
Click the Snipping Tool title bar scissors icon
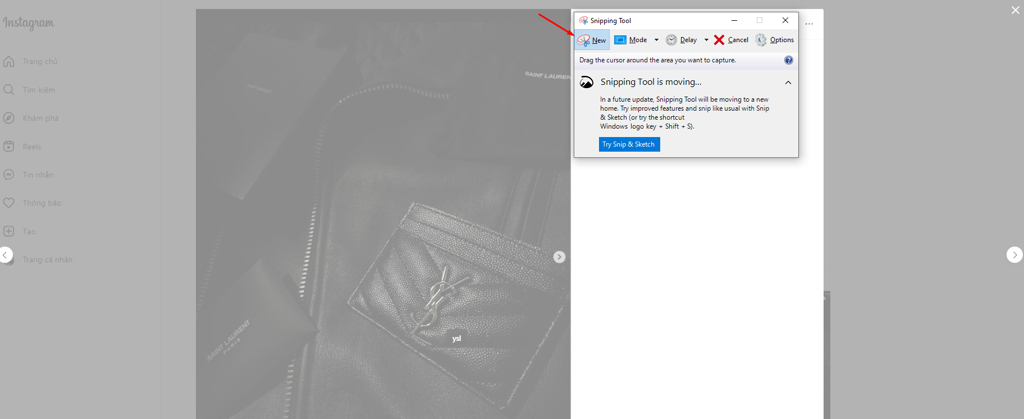click(x=583, y=20)
